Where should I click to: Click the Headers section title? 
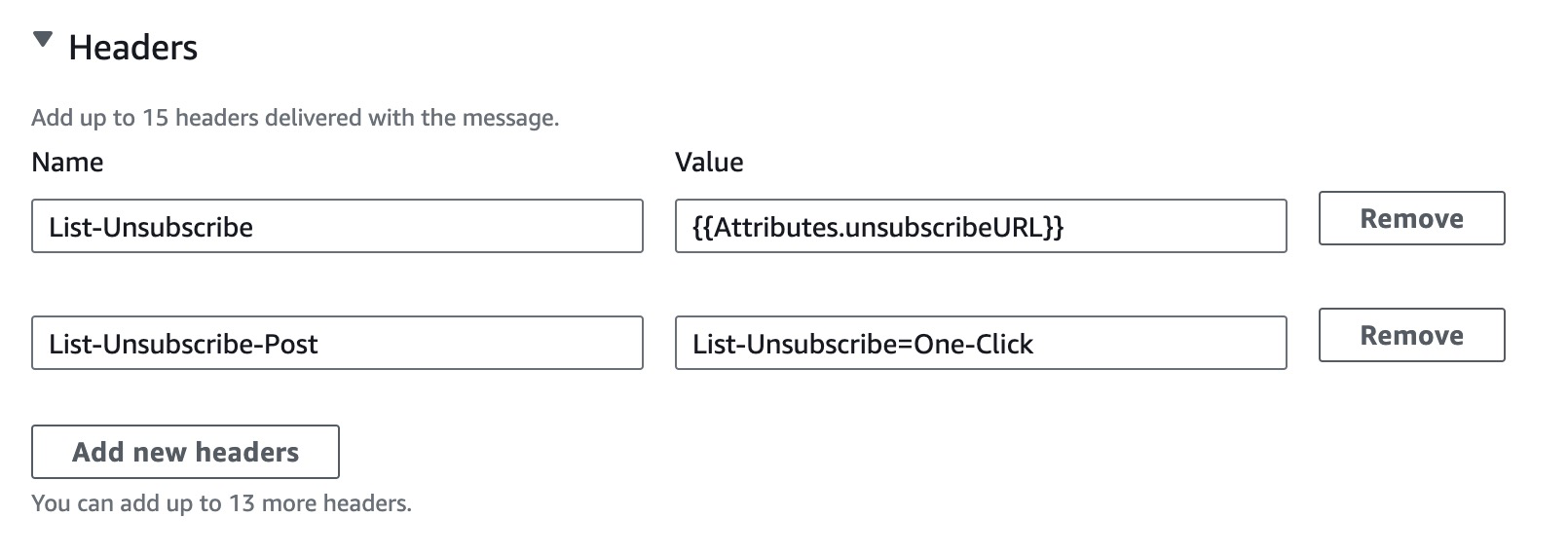pyautogui.click(x=132, y=48)
